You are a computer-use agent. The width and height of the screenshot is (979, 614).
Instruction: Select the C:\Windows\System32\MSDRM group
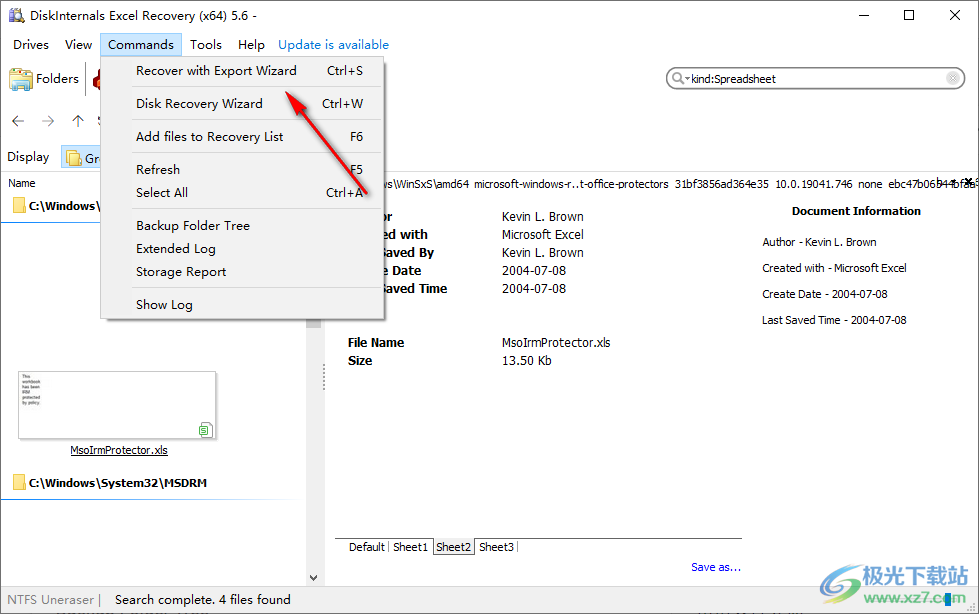pyautogui.click(x=117, y=483)
